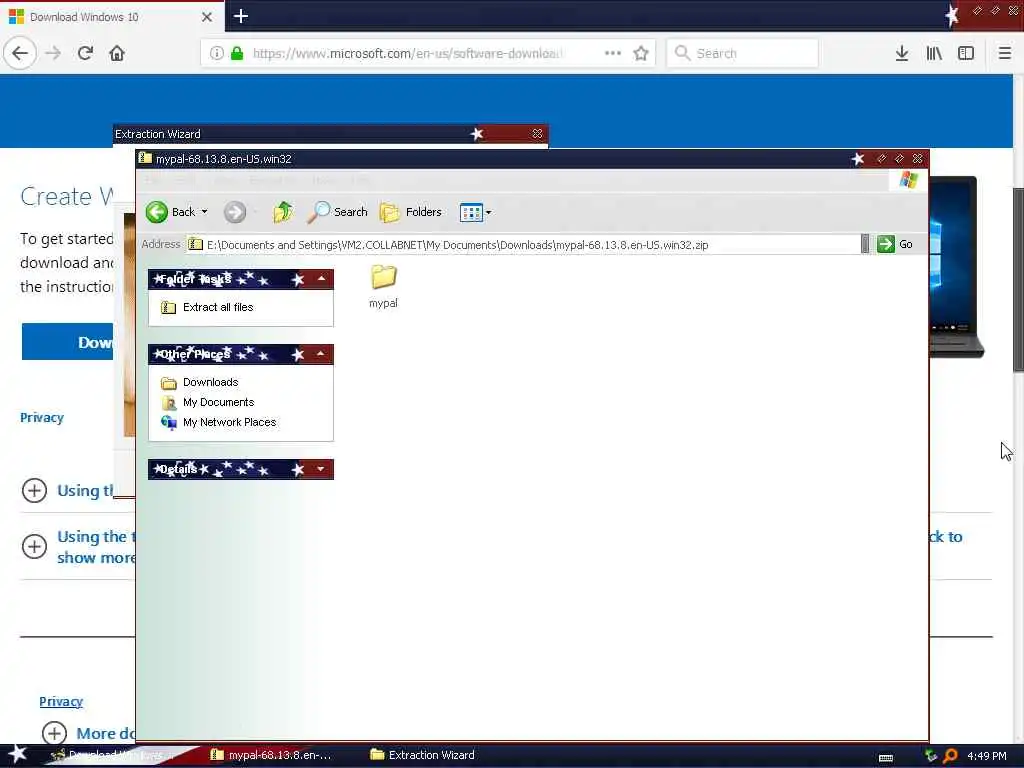Show site information in Firefox URL bar

217,54
